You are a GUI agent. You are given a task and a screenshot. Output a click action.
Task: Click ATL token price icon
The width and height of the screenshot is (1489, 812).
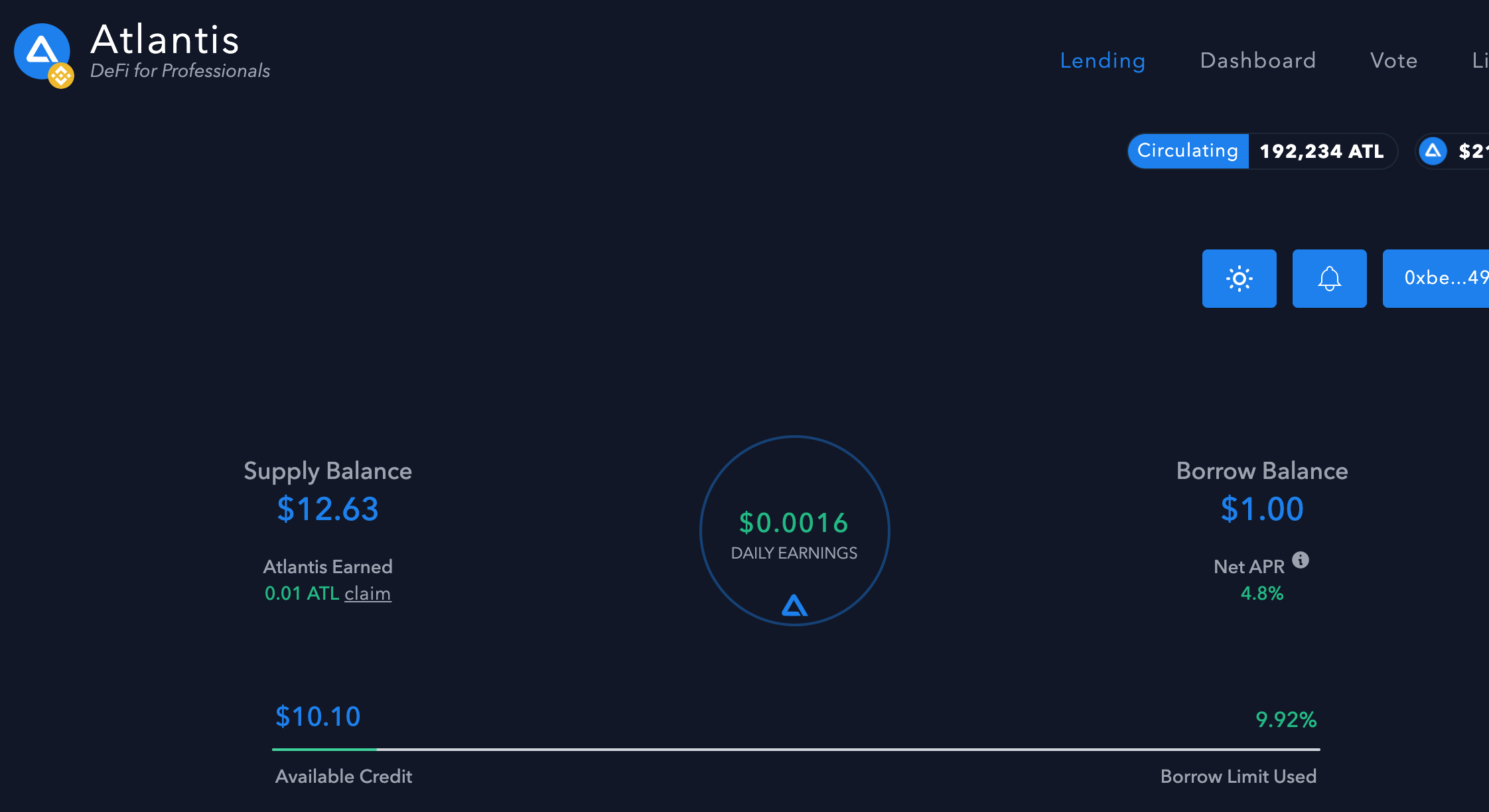1433,151
